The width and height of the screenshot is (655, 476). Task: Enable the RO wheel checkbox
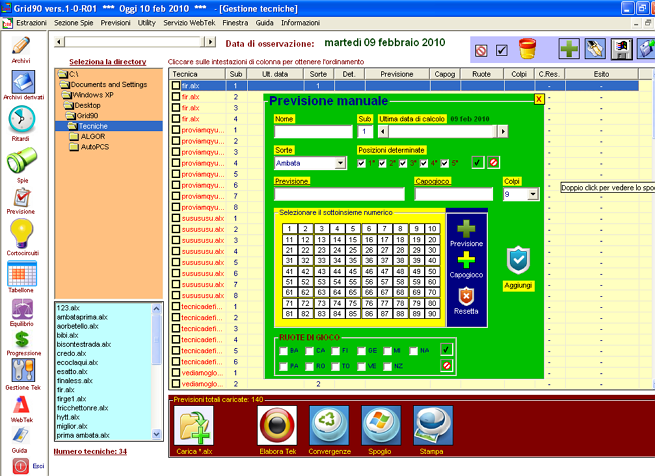tap(310, 367)
